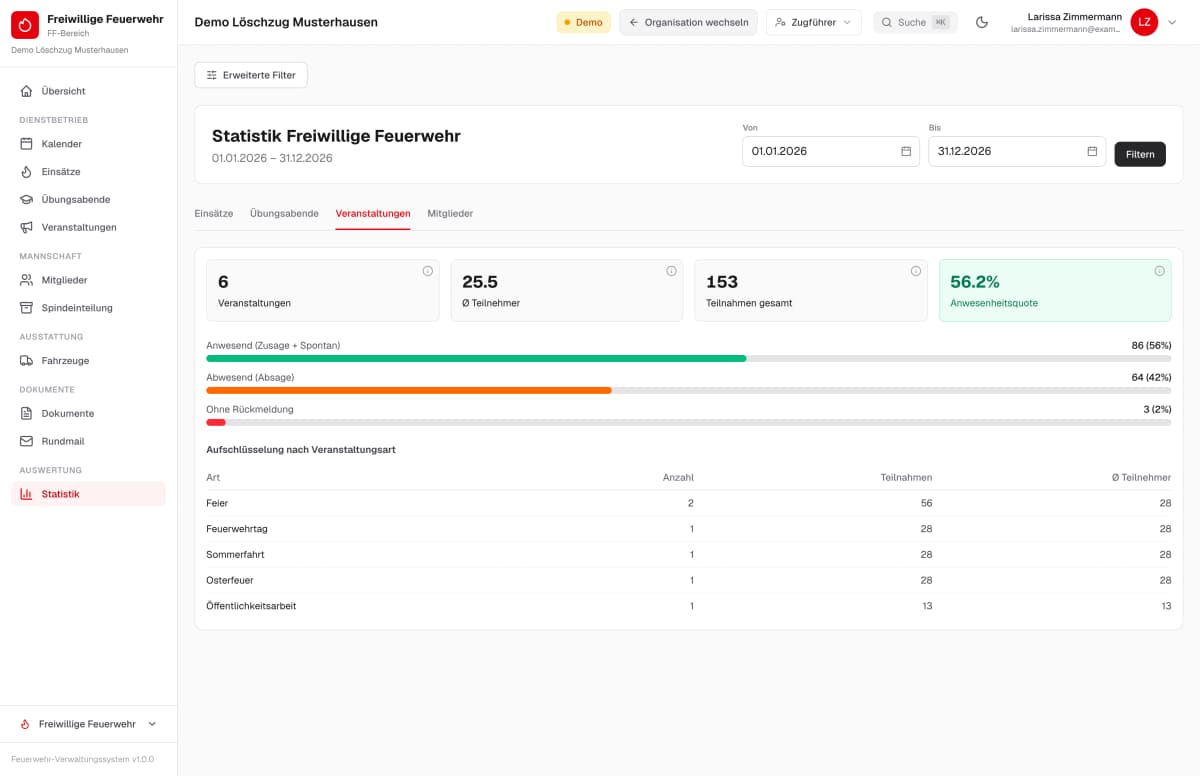Expand Freiwillige Feuerwehr switcher at sidebar bottom

[x=88, y=724]
